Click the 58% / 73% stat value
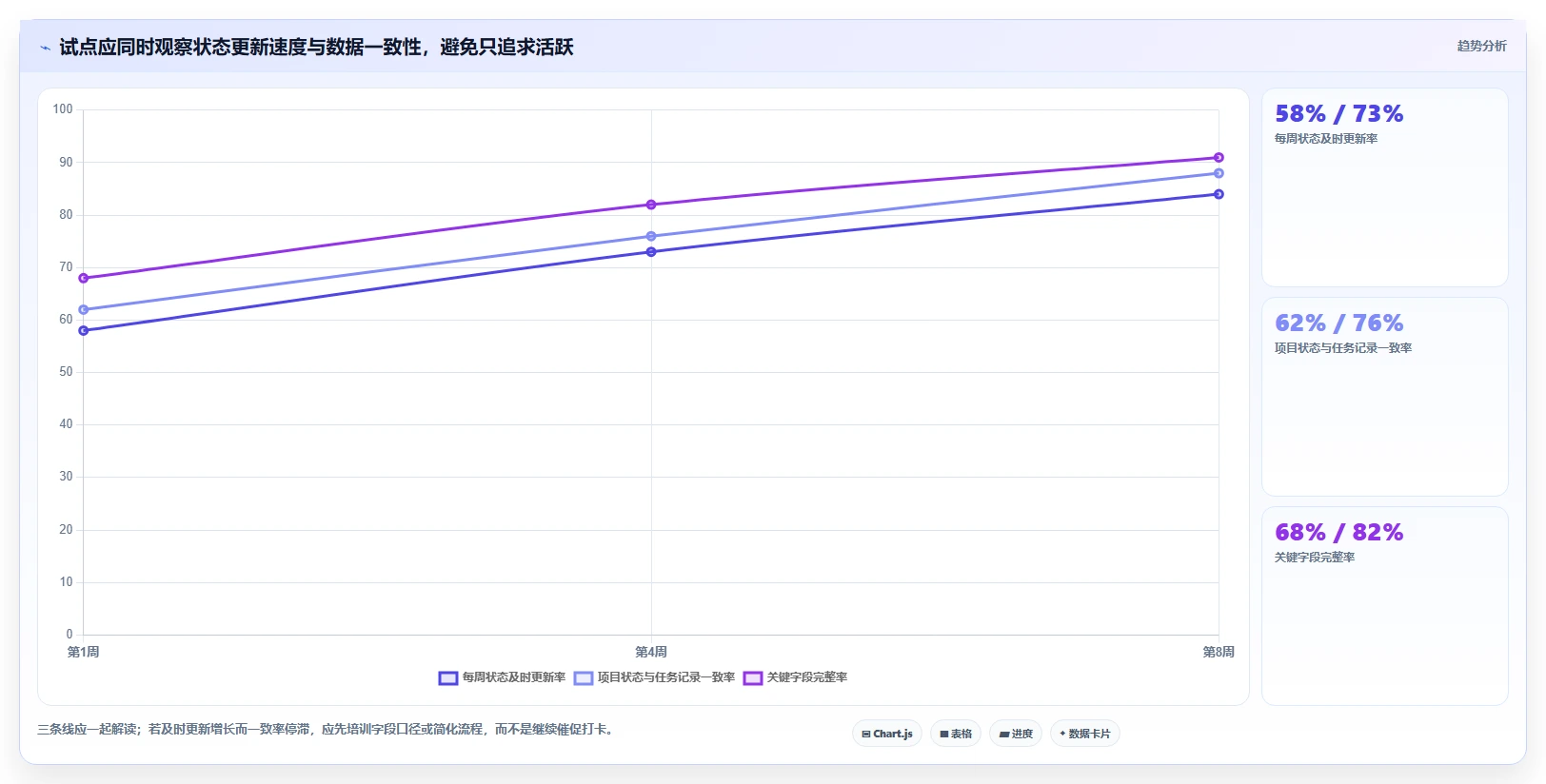Image resolution: width=1546 pixels, height=784 pixels. coord(1339,114)
